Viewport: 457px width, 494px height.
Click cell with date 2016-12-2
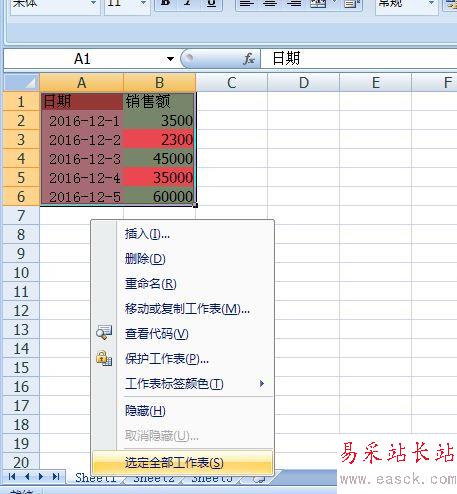pos(81,139)
